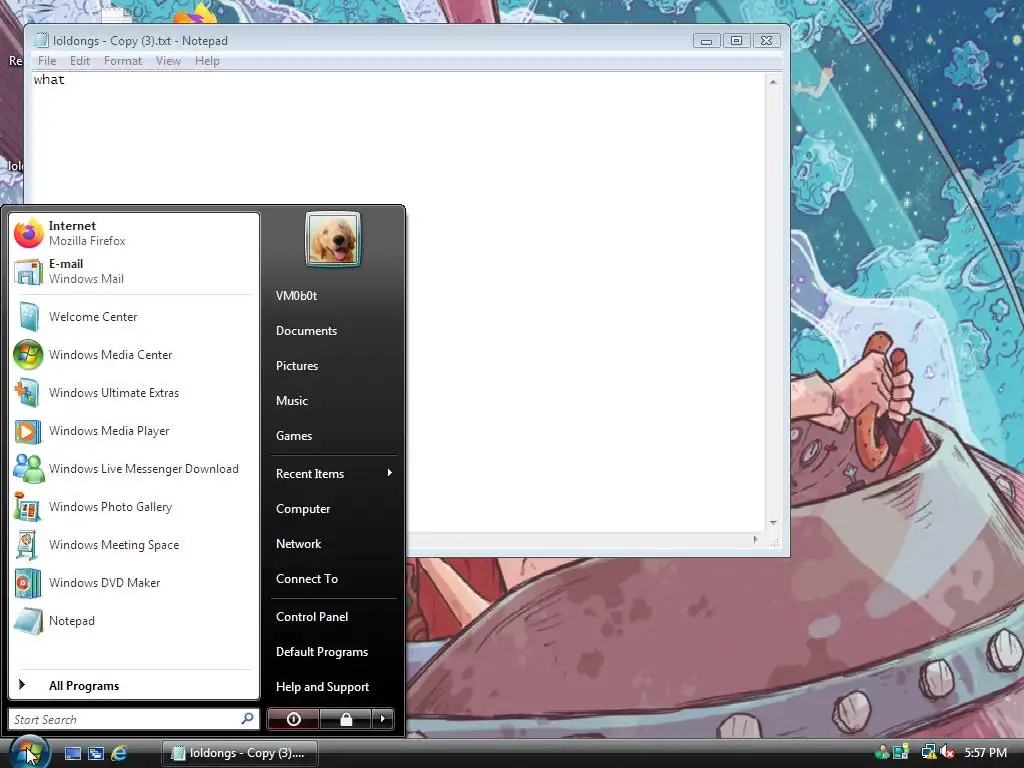The width and height of the screenshot is (1024, 768).
Task: Expand All Programs list
Action: coord(133,685)
